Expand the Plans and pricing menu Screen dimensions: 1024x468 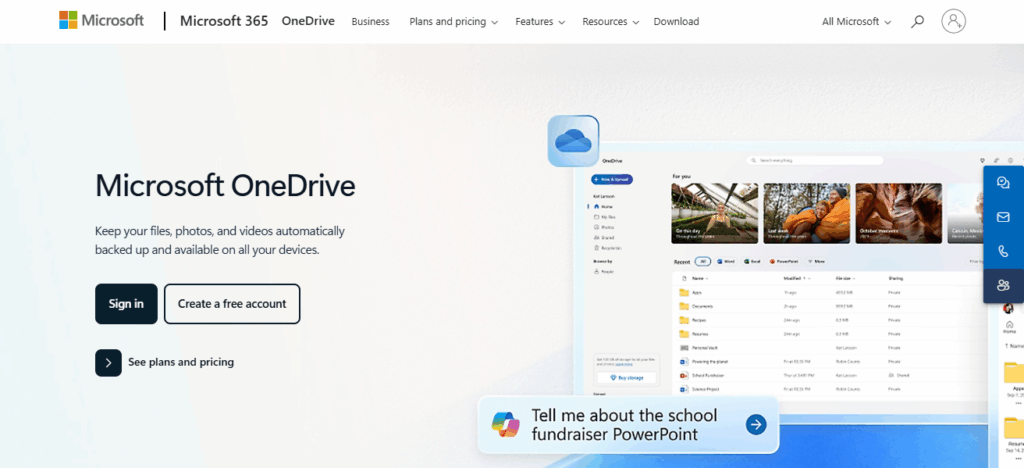(x=453, y=22)
